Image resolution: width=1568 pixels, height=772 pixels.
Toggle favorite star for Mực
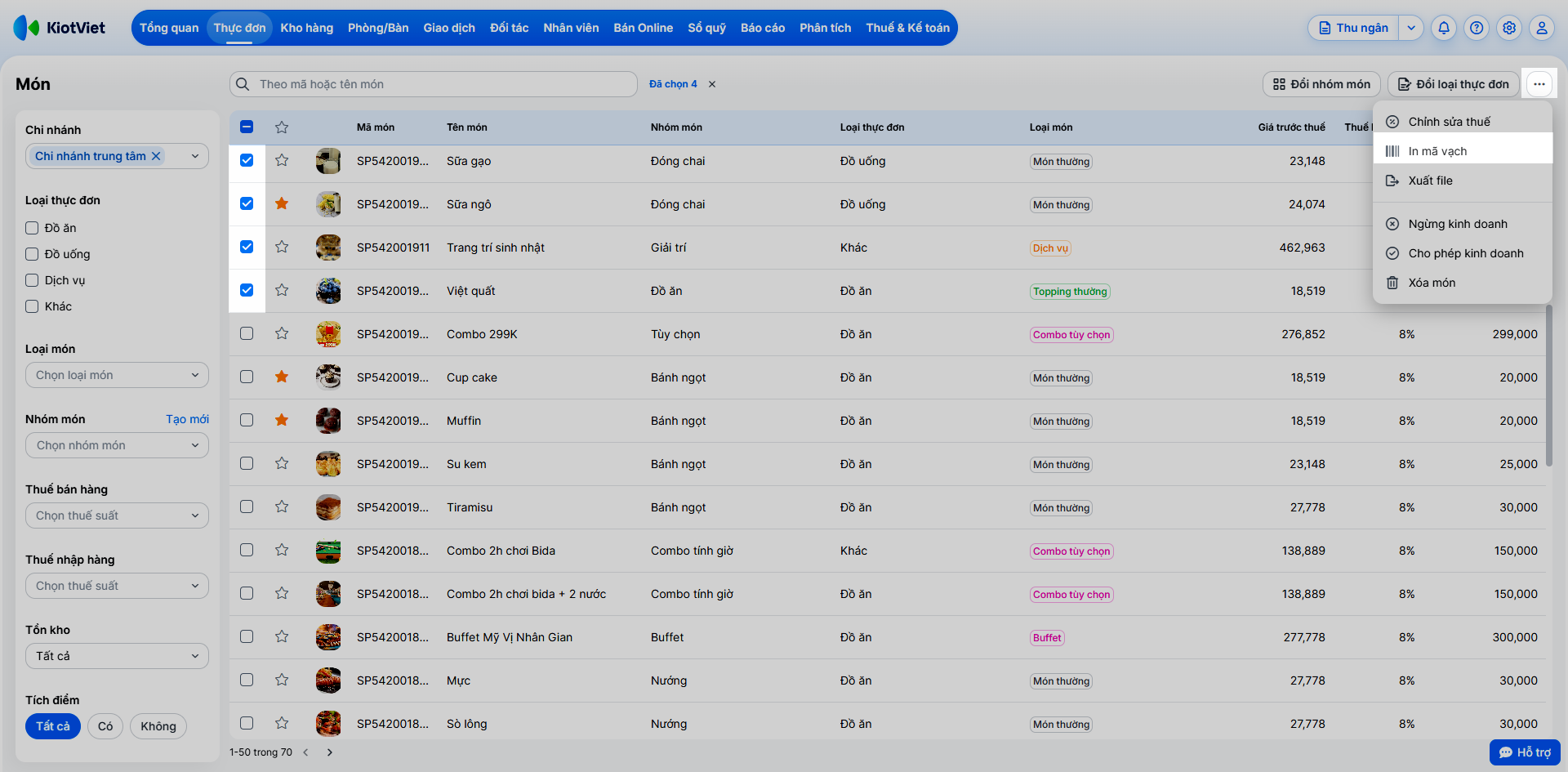click(282, 680)
